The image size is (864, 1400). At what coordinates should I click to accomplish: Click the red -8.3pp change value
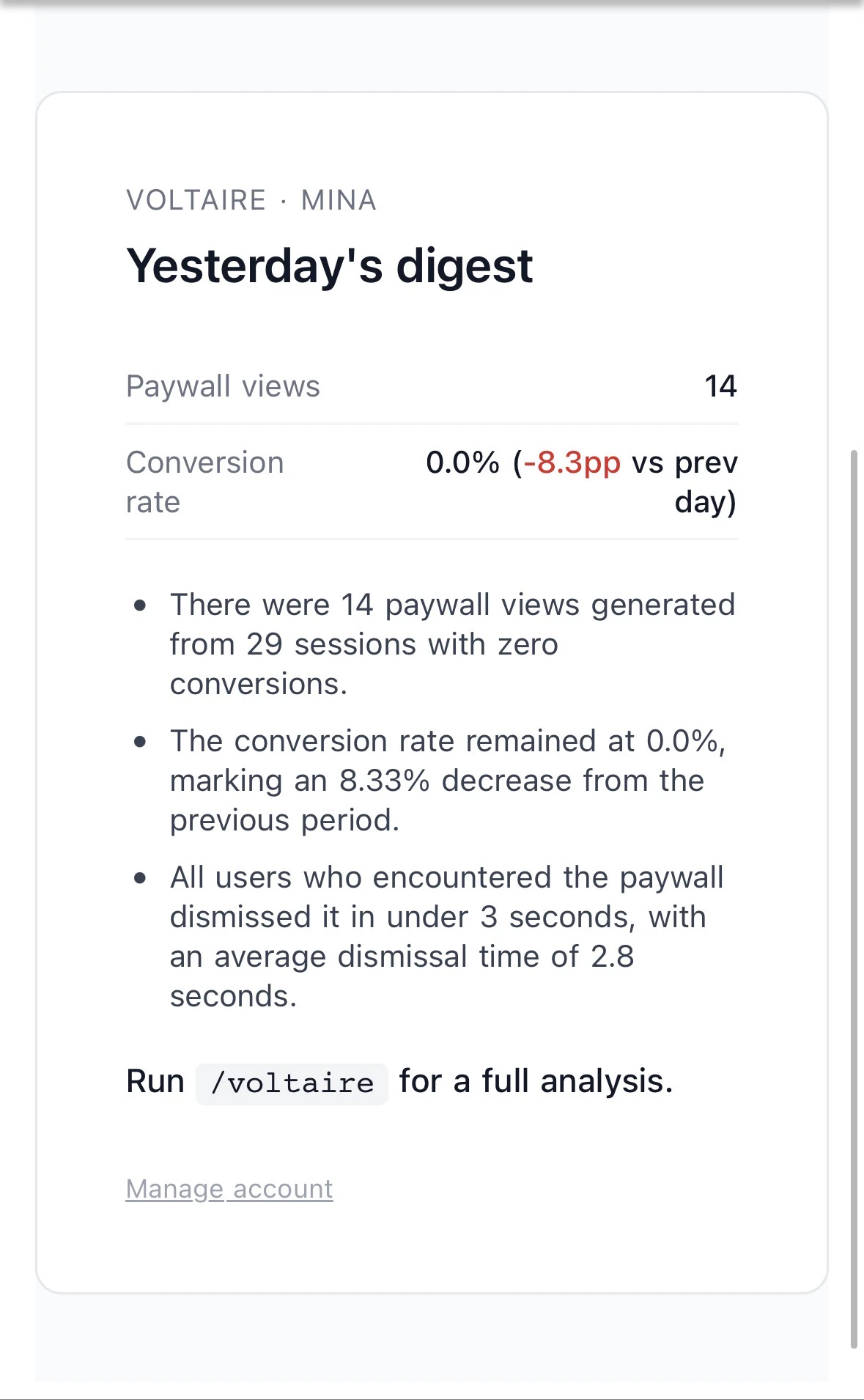click(572, 463)
